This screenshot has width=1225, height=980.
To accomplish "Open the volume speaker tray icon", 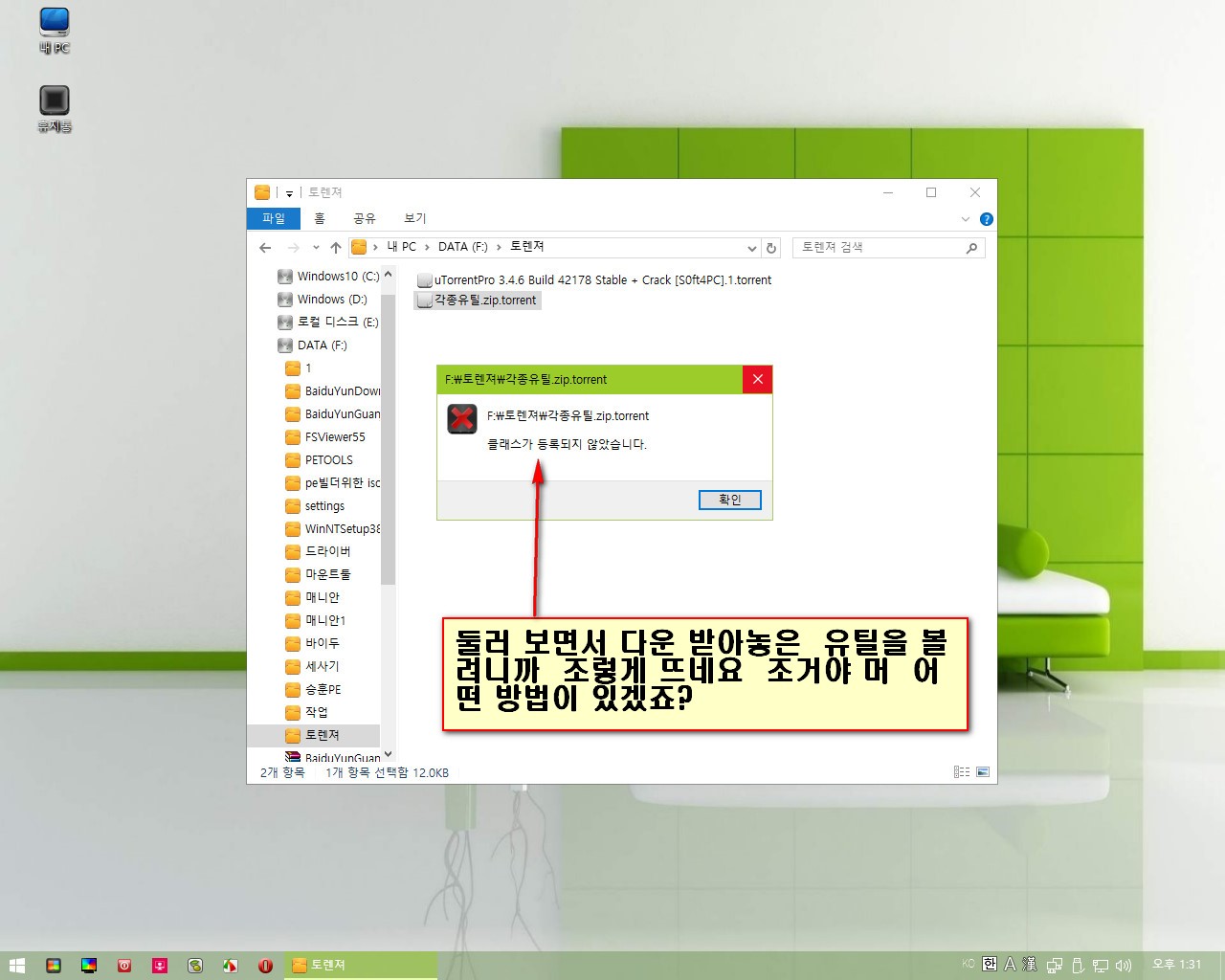I will point(1124,966).
